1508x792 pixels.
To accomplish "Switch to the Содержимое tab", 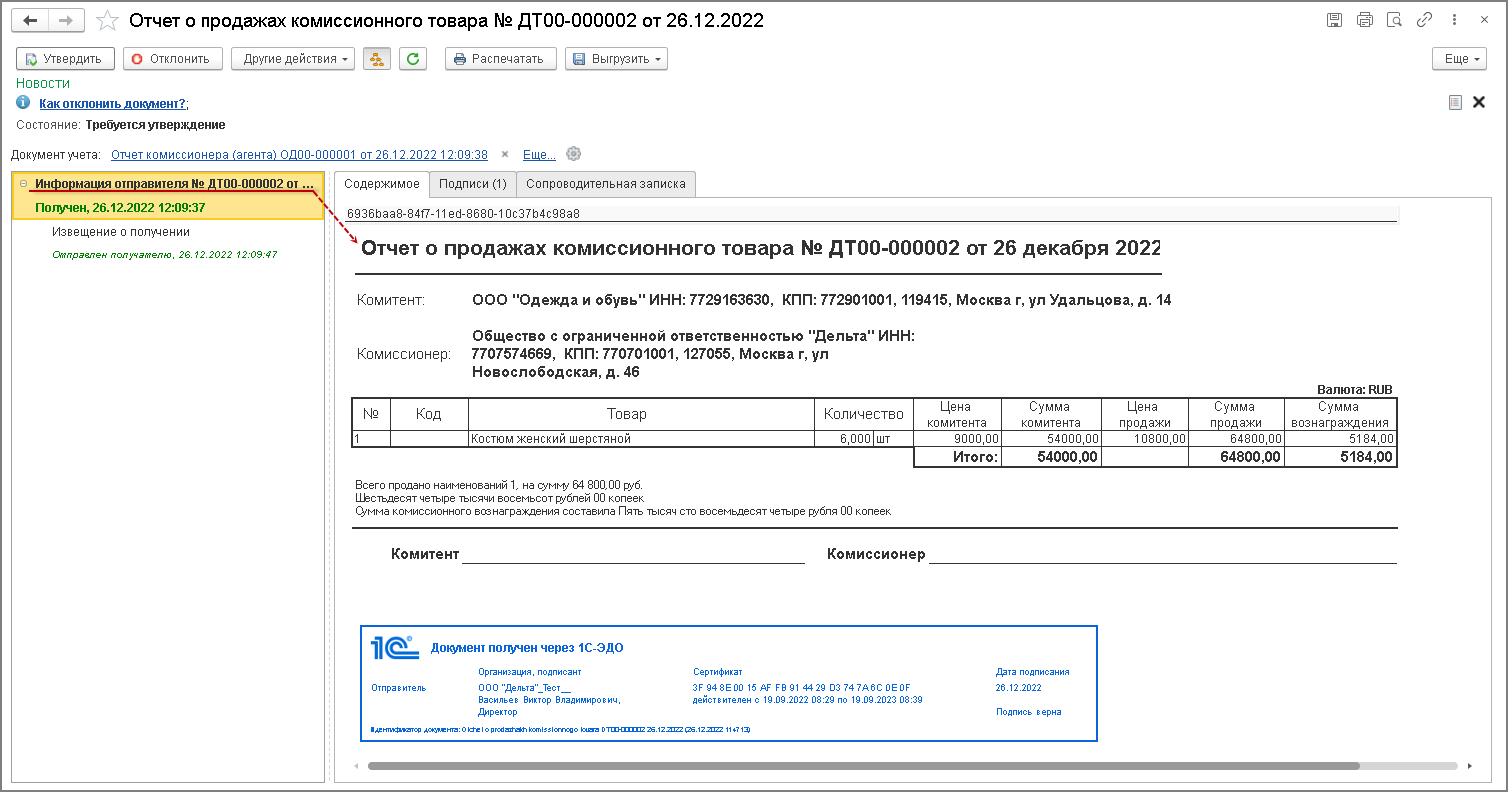I will [x=381, y=184].
